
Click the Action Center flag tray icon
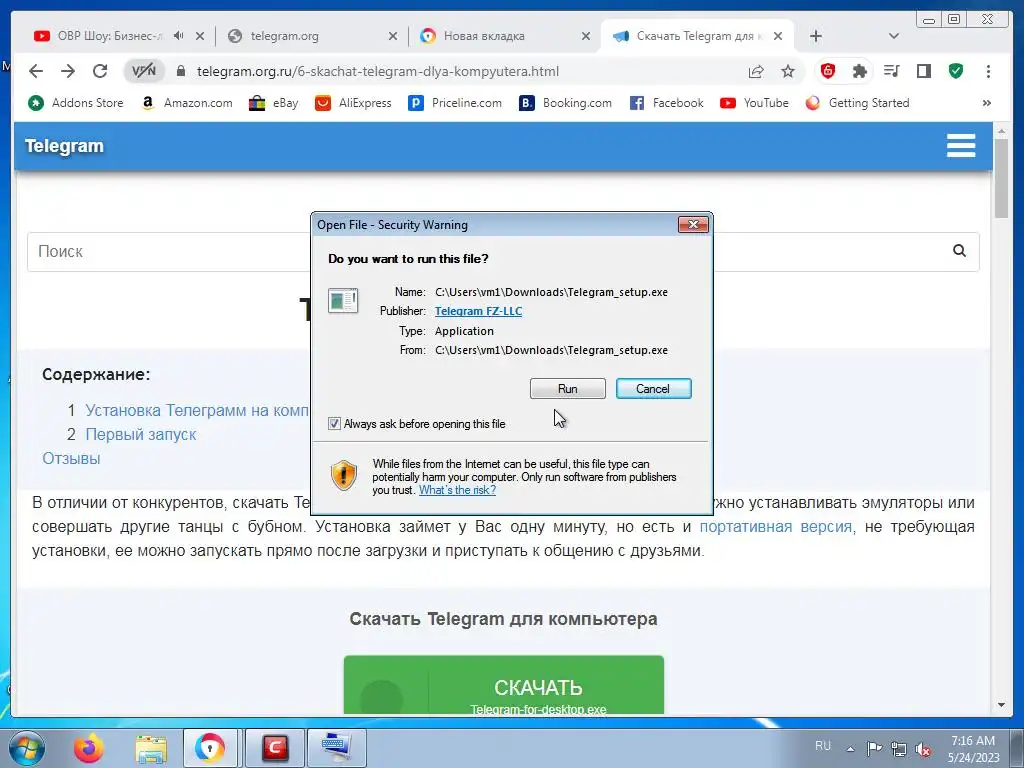874,748
